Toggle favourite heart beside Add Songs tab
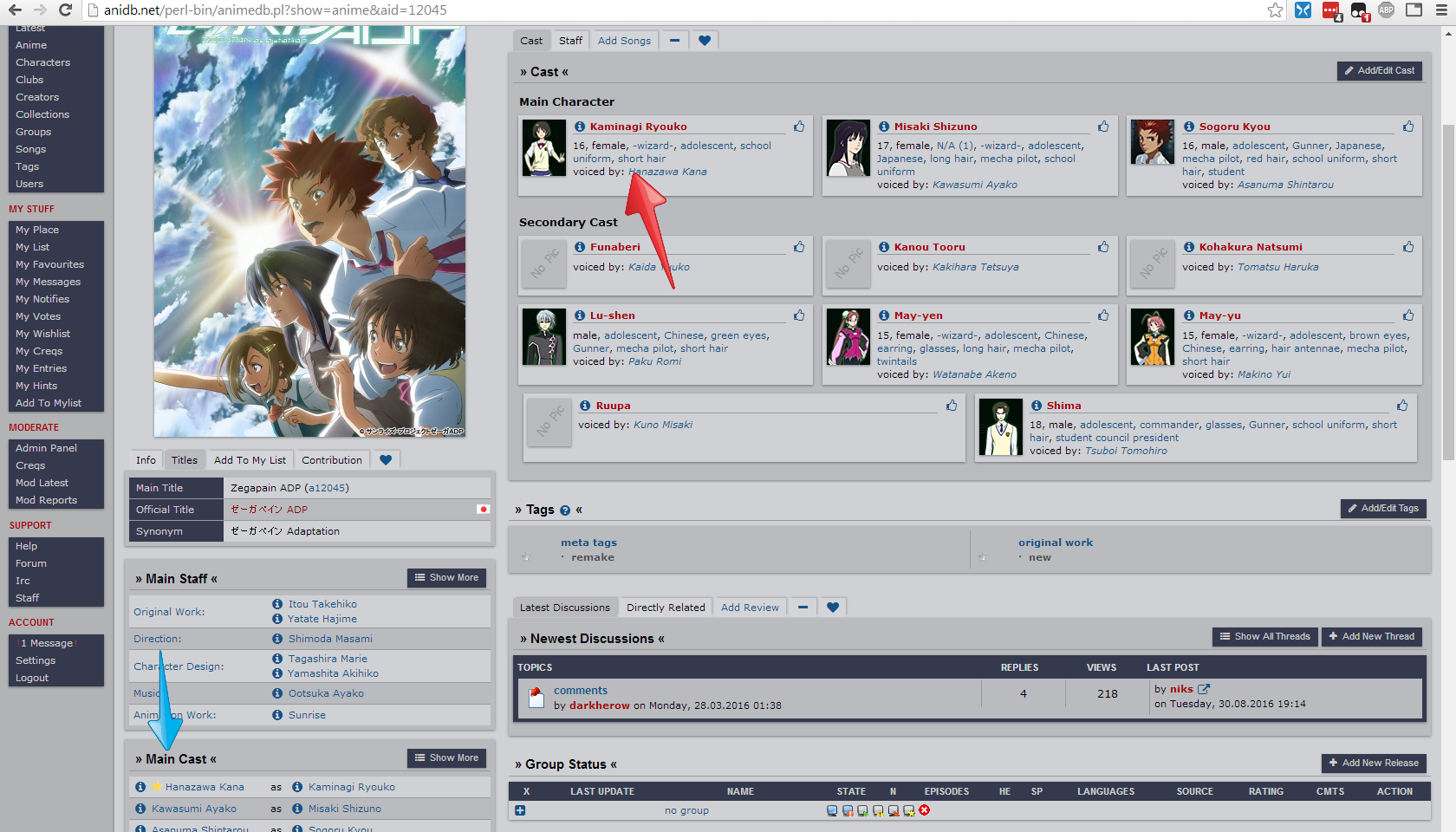The image size is (1456, 832). [705, 41]
